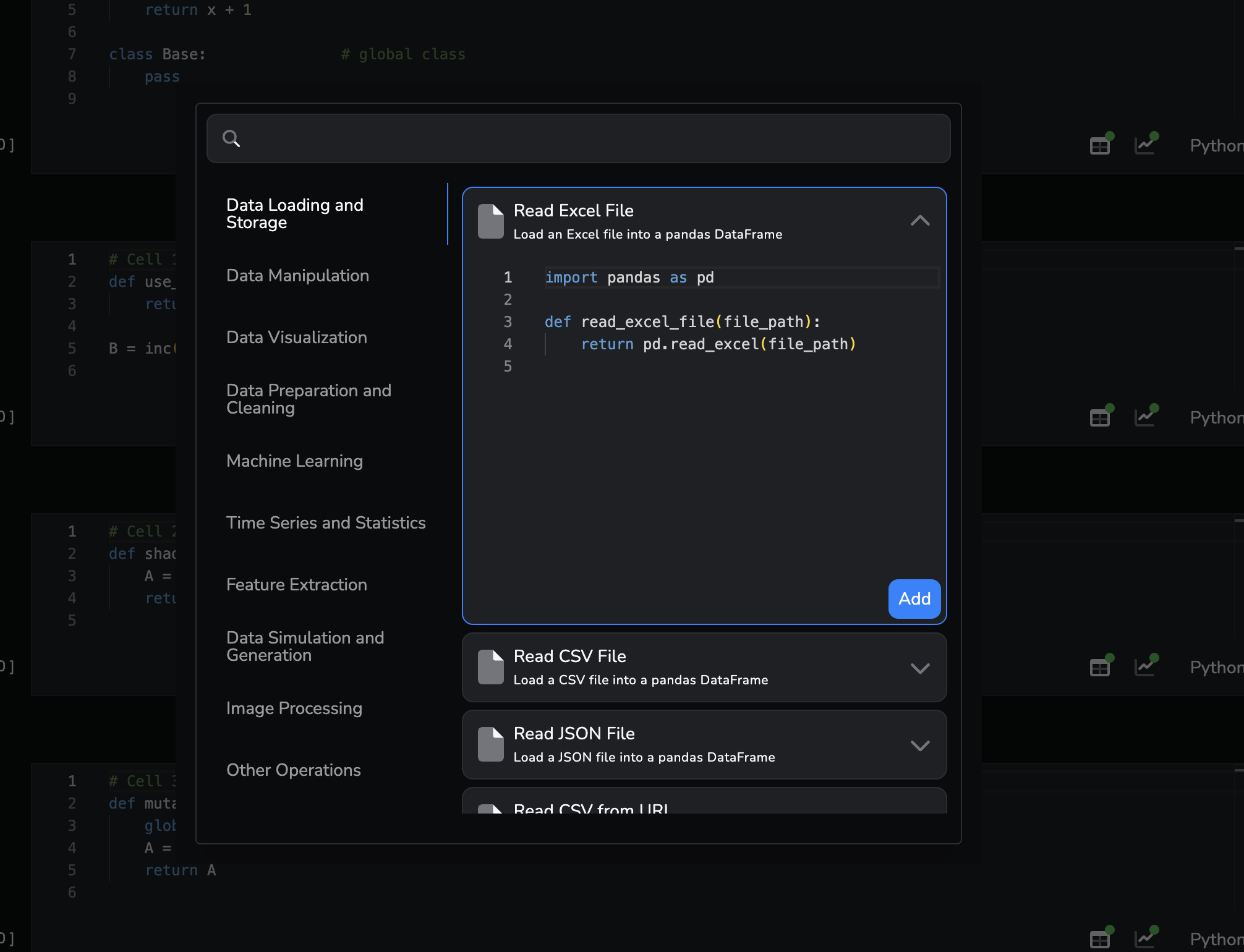Click the Read CSV from URL document icon
Viewport: 1244px width, 952px height.
[x=490, y=807]
